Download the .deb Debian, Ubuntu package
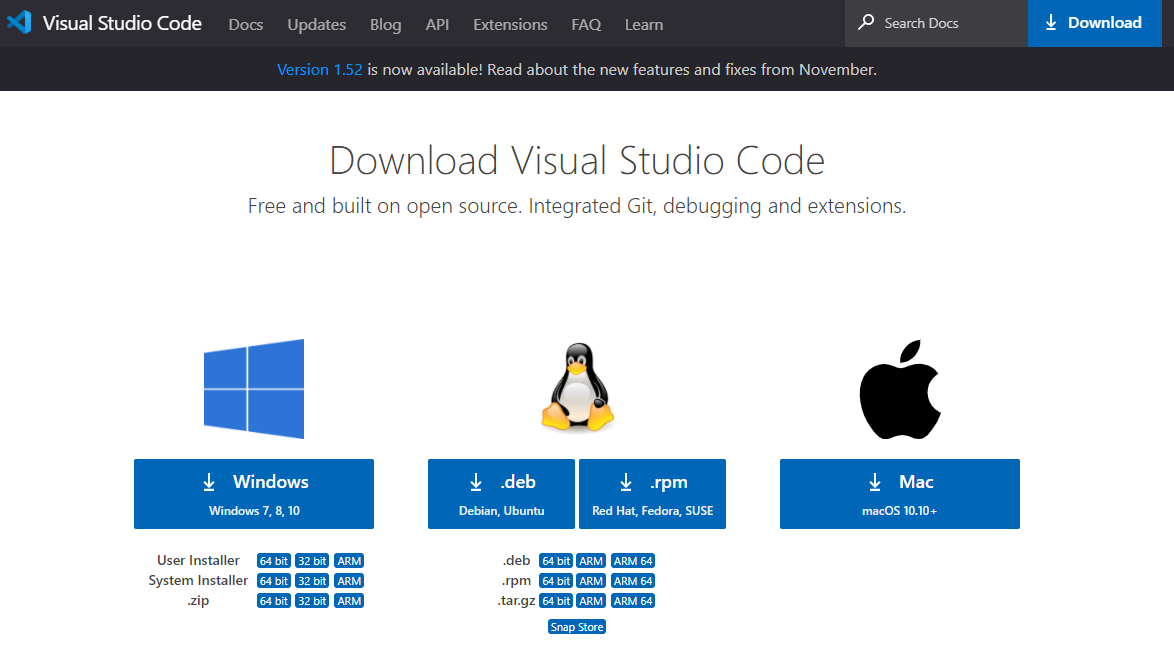The height and width of the screenshot is (671, 1174). 502,494
